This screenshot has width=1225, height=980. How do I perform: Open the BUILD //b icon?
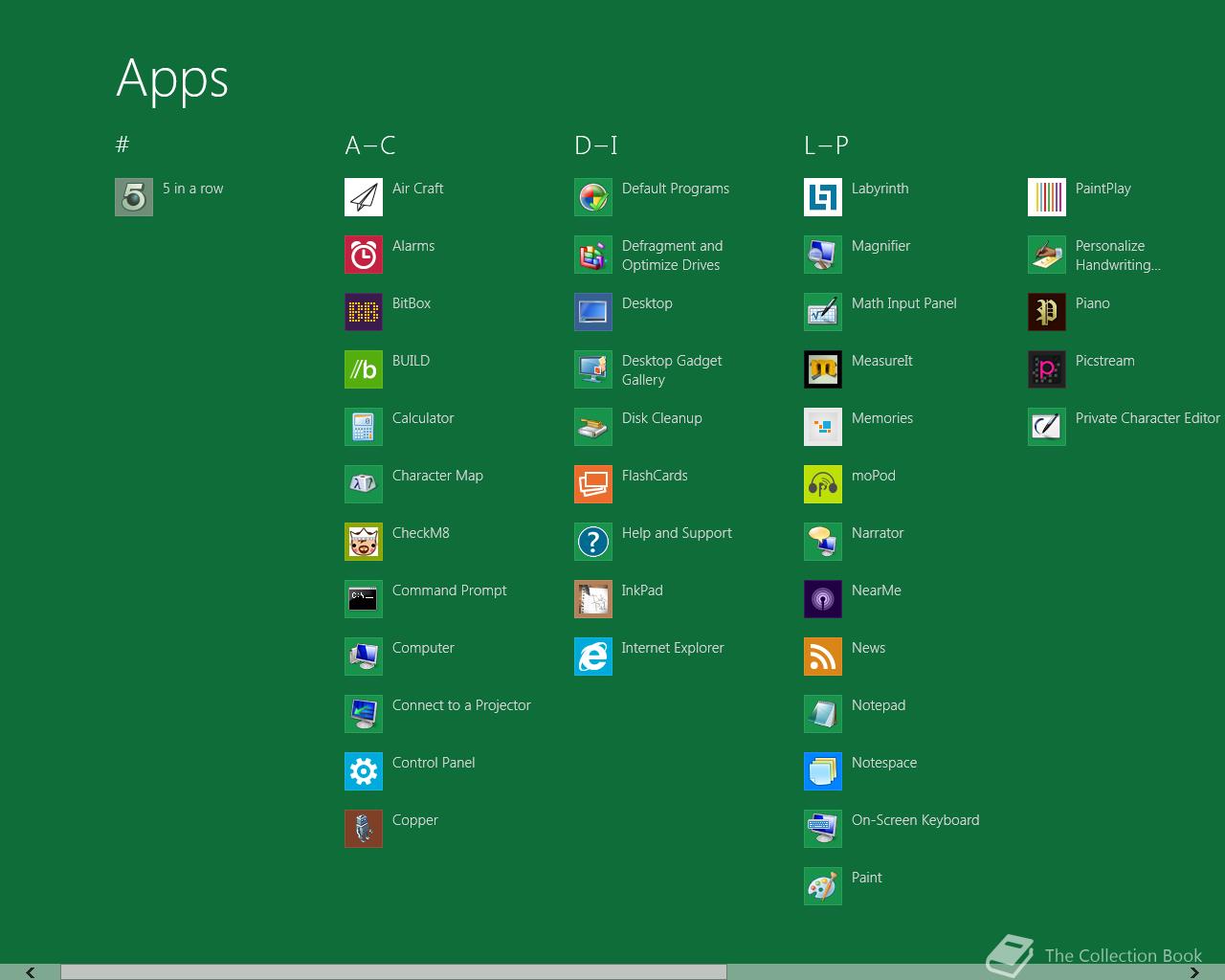[x=364, y=369]
